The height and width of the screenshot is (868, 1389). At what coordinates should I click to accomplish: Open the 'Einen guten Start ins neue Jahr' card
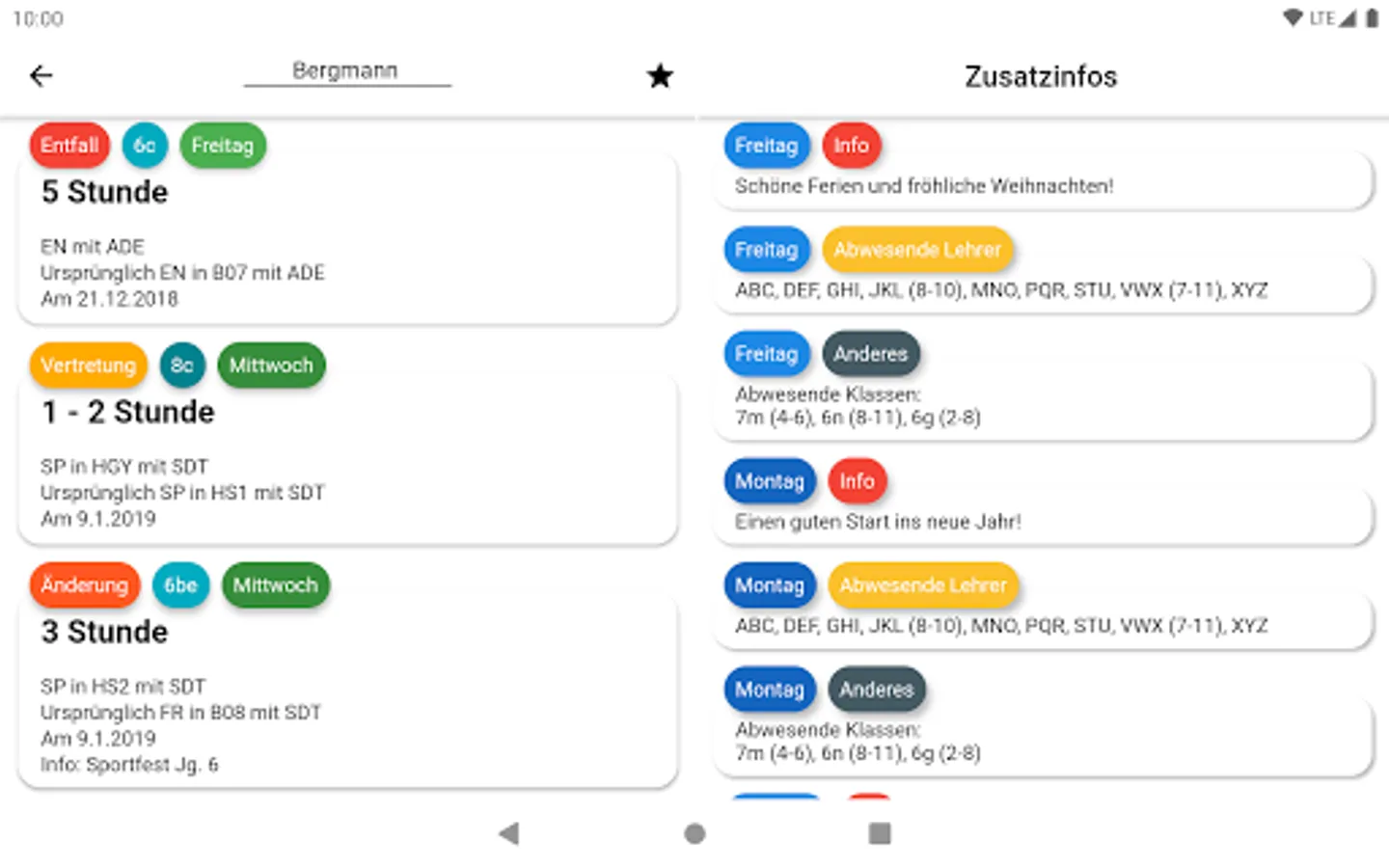(1042, 522)
